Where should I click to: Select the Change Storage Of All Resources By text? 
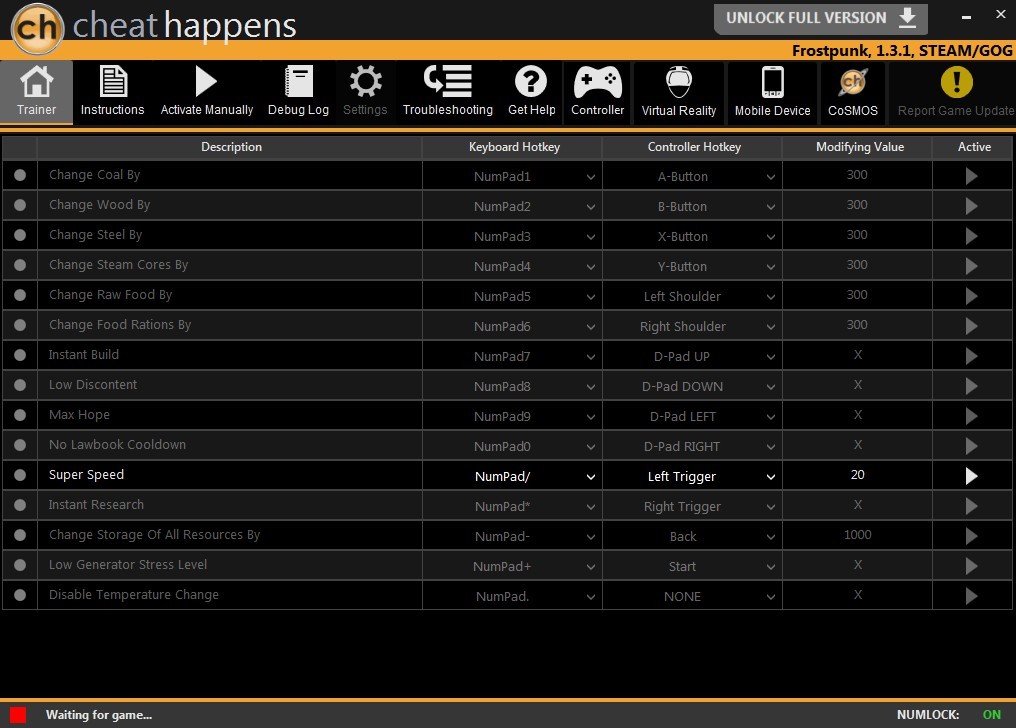[x=154, y=535]
